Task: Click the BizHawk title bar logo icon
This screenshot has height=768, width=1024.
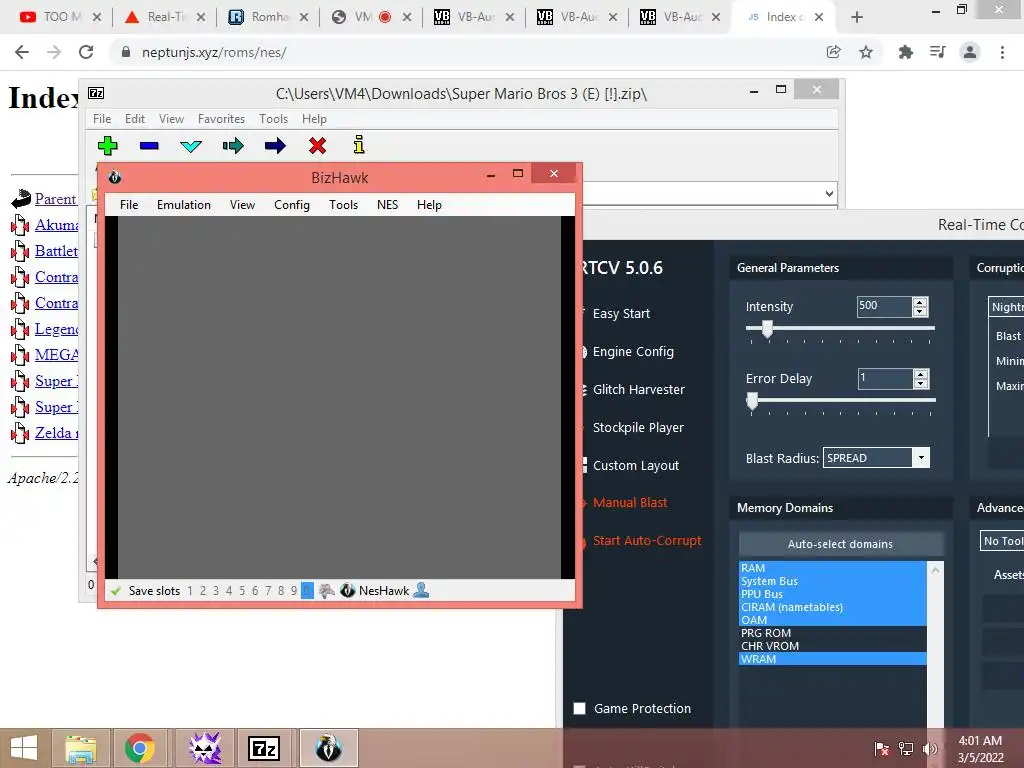Action: [115, 177]
